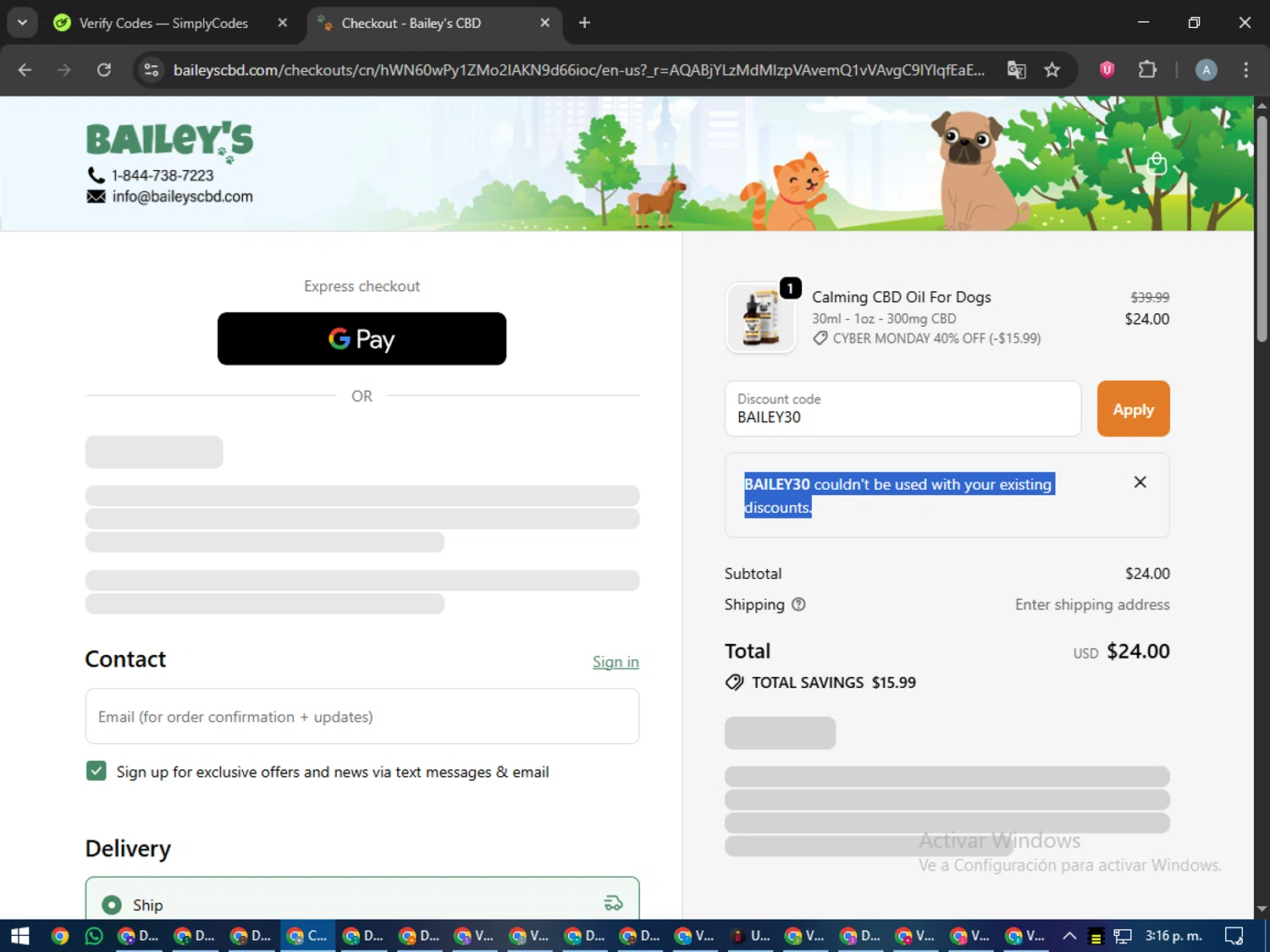Open the red shield extension icon
The width and height of the screenshot is (1270, 952).
[x=1107, y=70]
